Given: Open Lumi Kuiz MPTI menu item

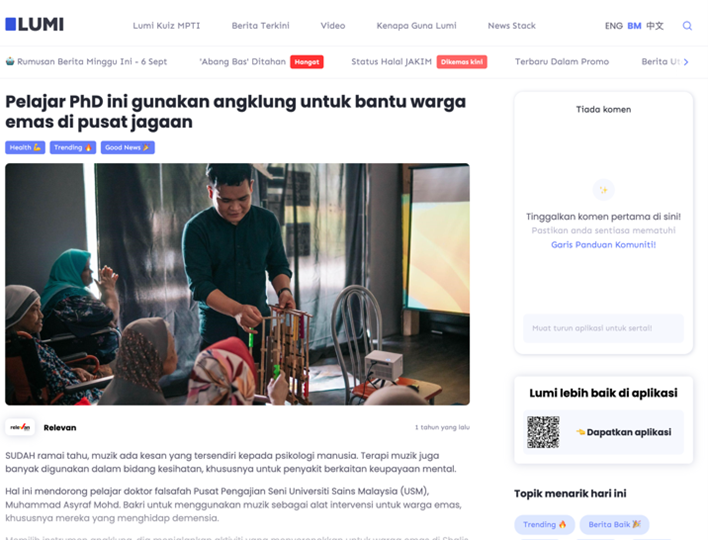Looking at the screenshot, I should tap(166, 26).
